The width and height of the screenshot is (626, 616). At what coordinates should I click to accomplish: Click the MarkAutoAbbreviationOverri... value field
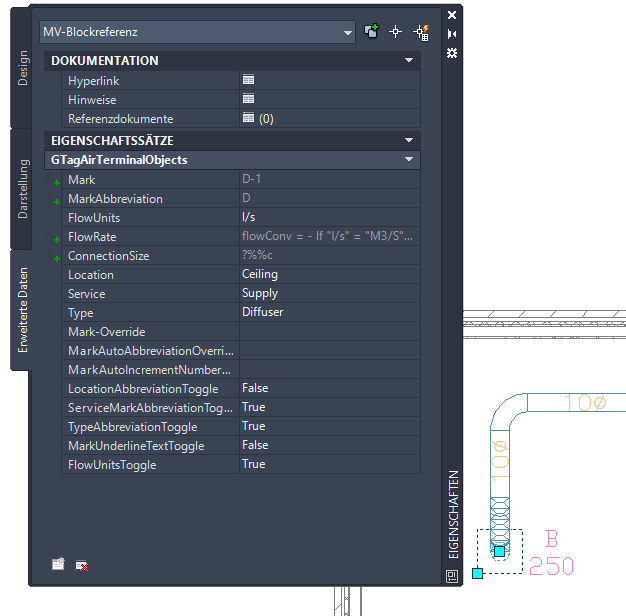click(x=330, y=350)
